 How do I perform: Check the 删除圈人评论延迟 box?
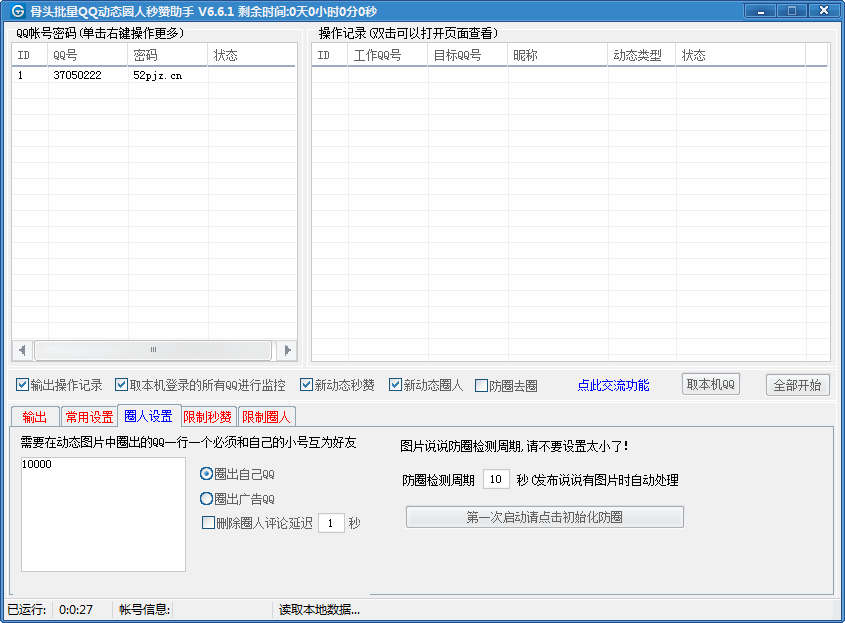click(209, 523)
